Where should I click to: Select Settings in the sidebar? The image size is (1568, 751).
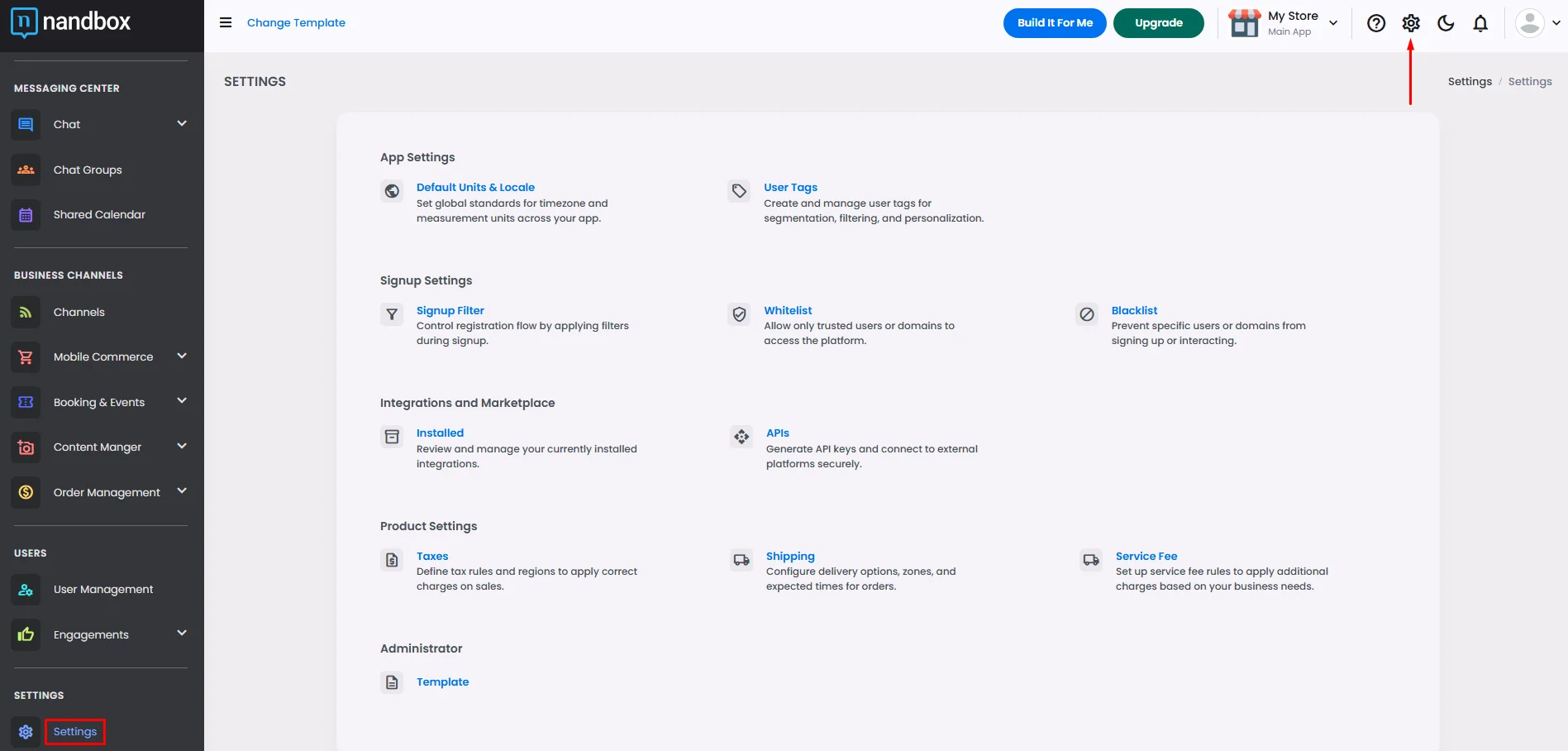75,732
